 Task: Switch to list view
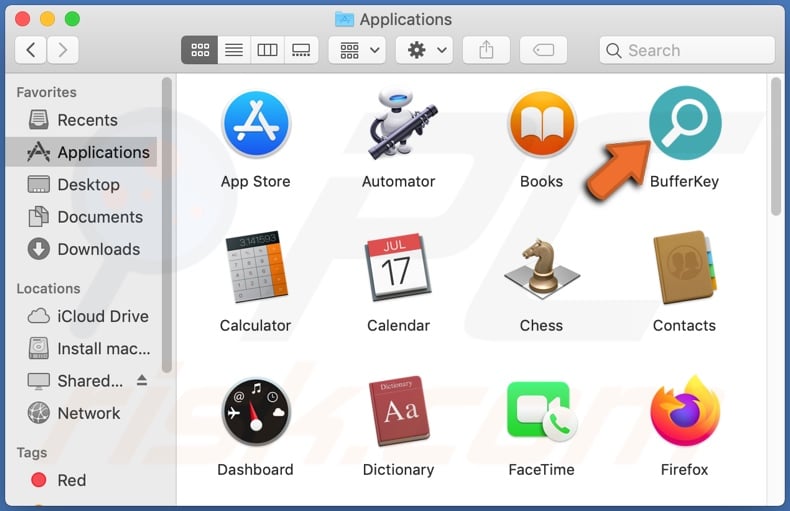tap(234, 50)
